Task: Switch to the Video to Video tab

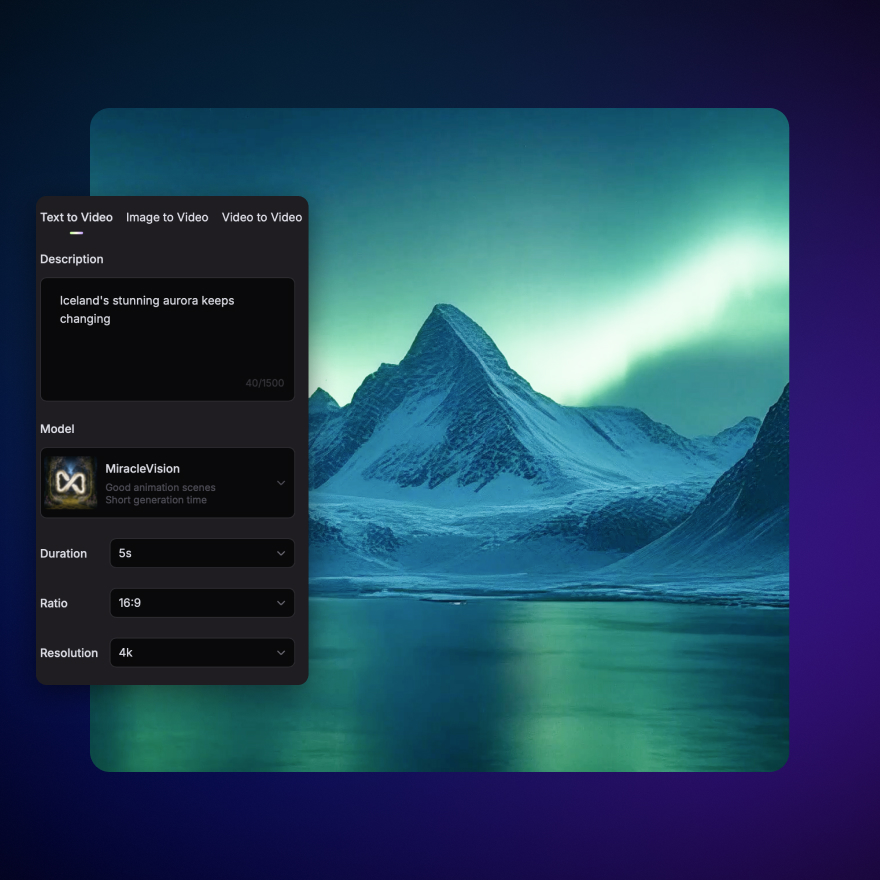Action: (x=262, y=217)
